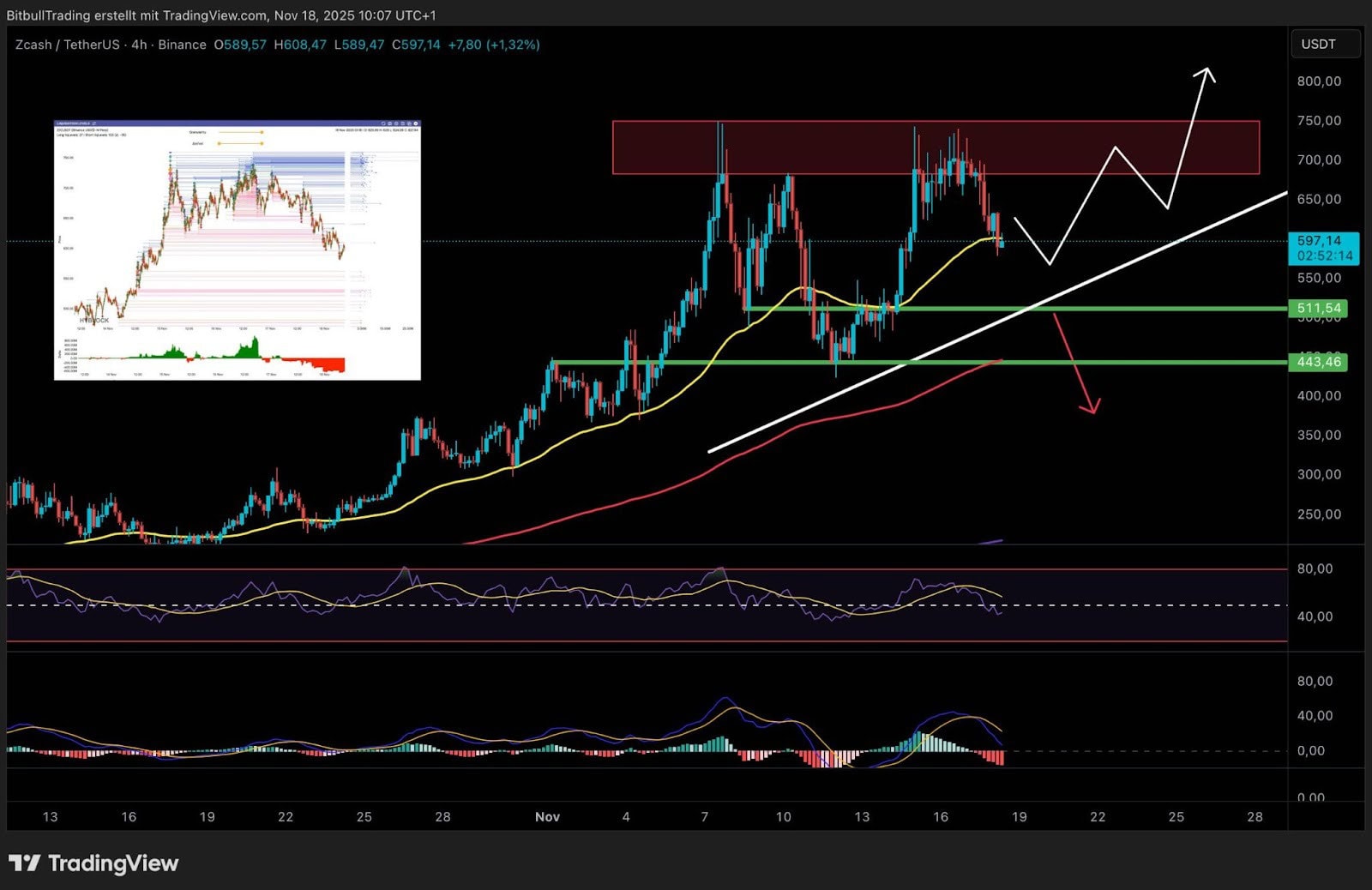Viewport: 1372px width, 890px height.
Task: Click the 800,00 label on price axis
Action: [1319, 81]
